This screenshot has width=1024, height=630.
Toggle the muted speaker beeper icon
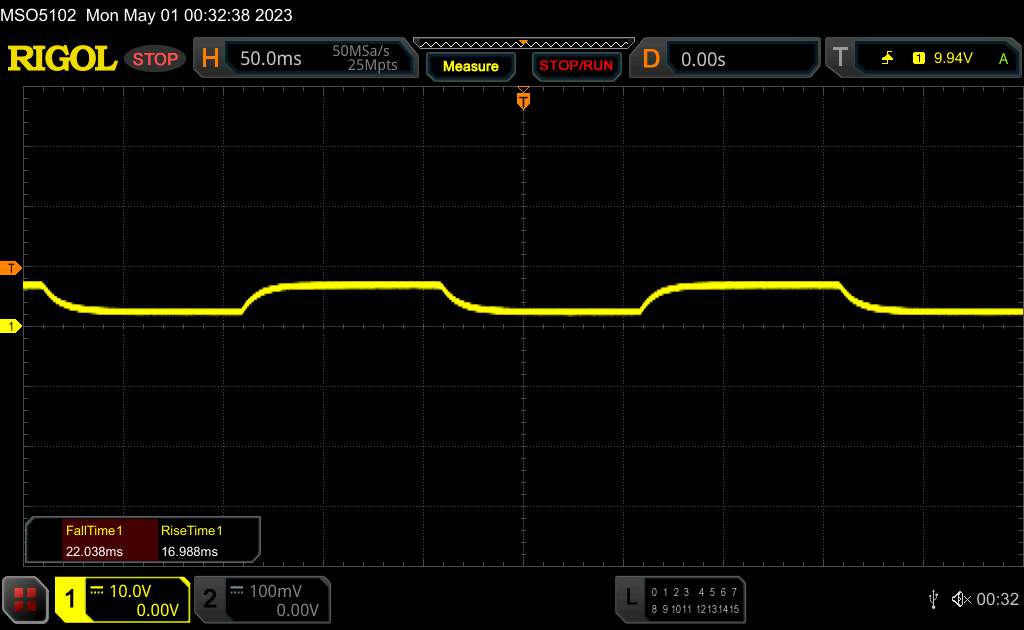pyautogui.click(x=961, y=598)
